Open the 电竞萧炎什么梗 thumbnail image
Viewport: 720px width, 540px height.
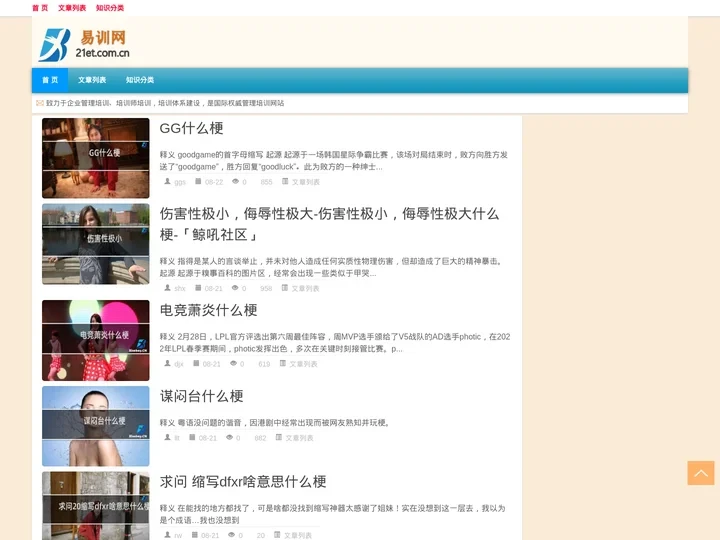coord(96,340)
